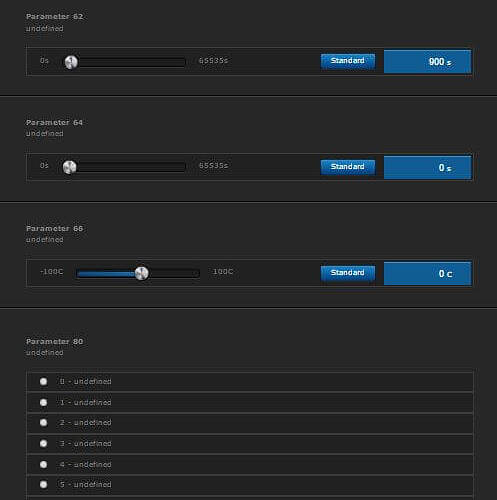Click Standard button for Parameter 64
The width and height of the screenshot is (497, 500).
[x=348, y=167]
